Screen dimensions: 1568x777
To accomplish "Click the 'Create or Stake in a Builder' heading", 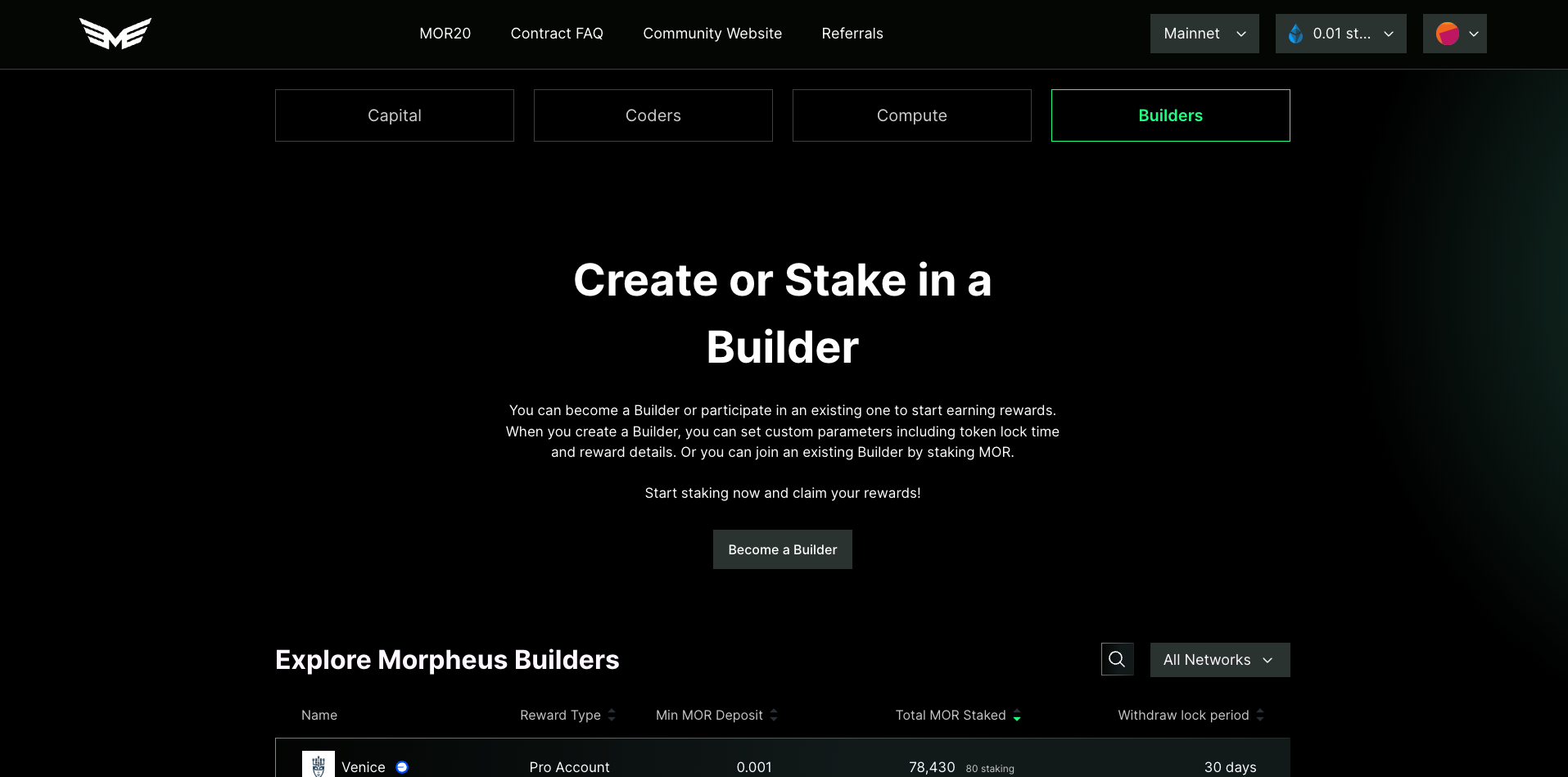I will point(783,314).
